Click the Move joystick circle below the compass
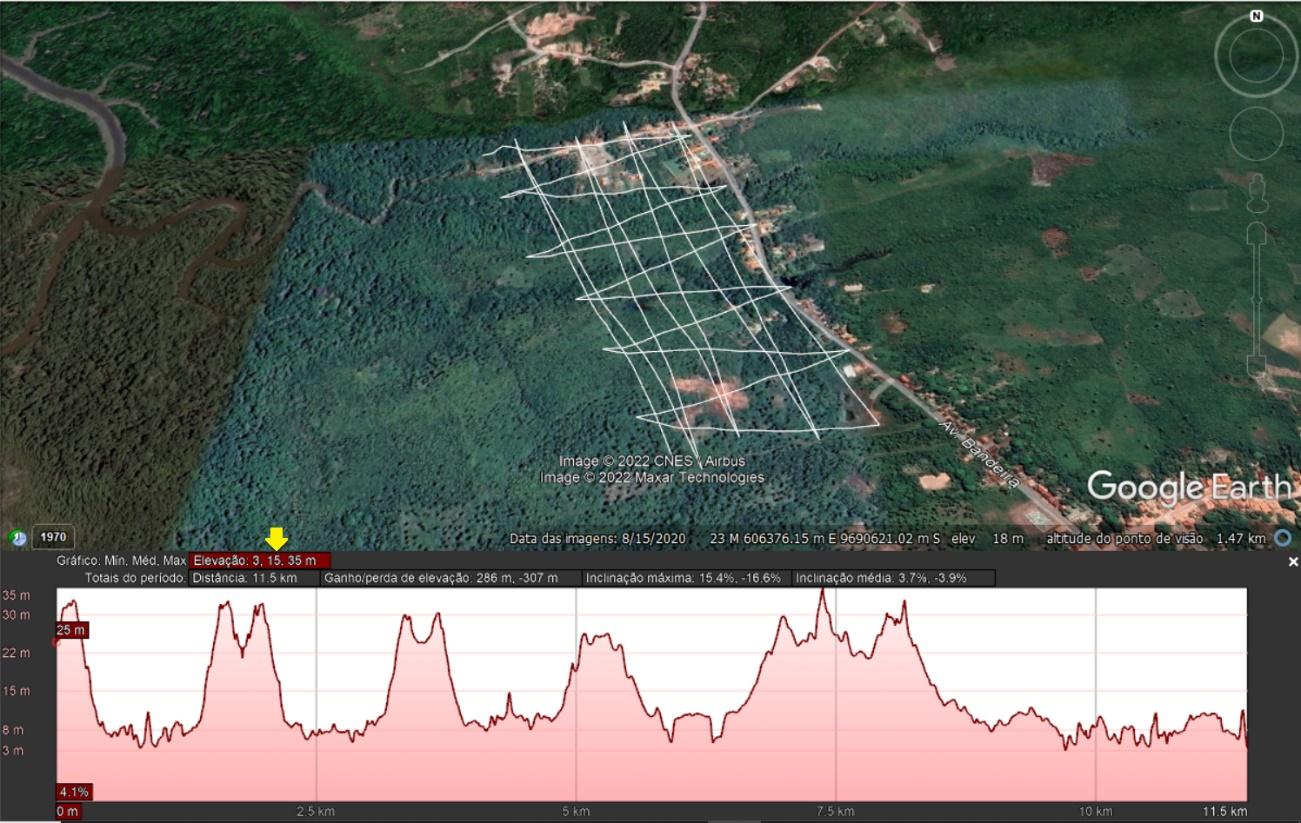This screenshot has width=1301, height=823. (1256, 133)
